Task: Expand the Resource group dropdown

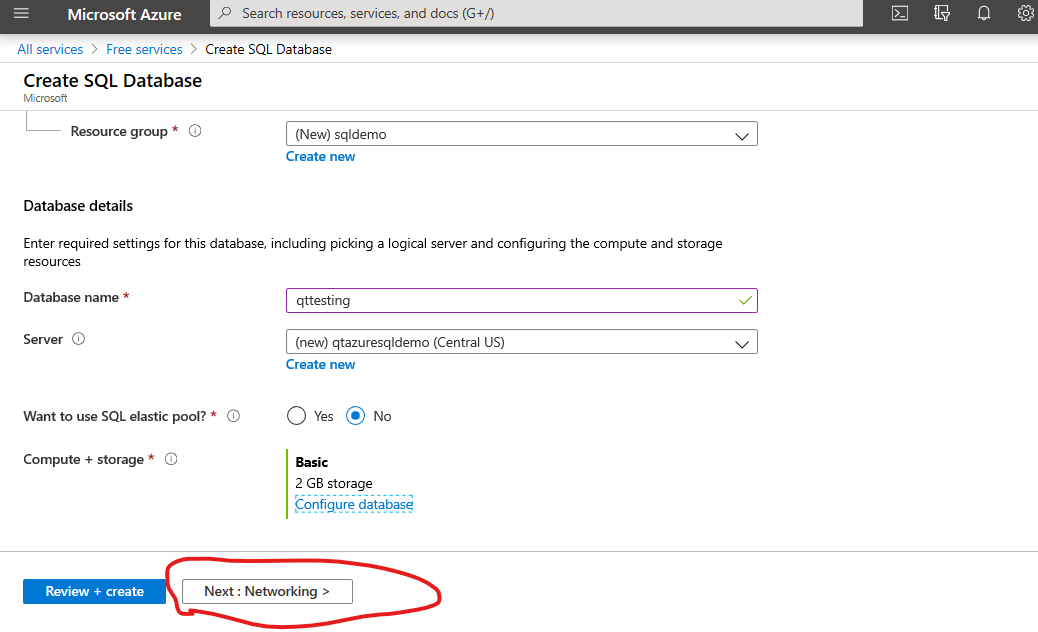Action: tap(522, 134)
